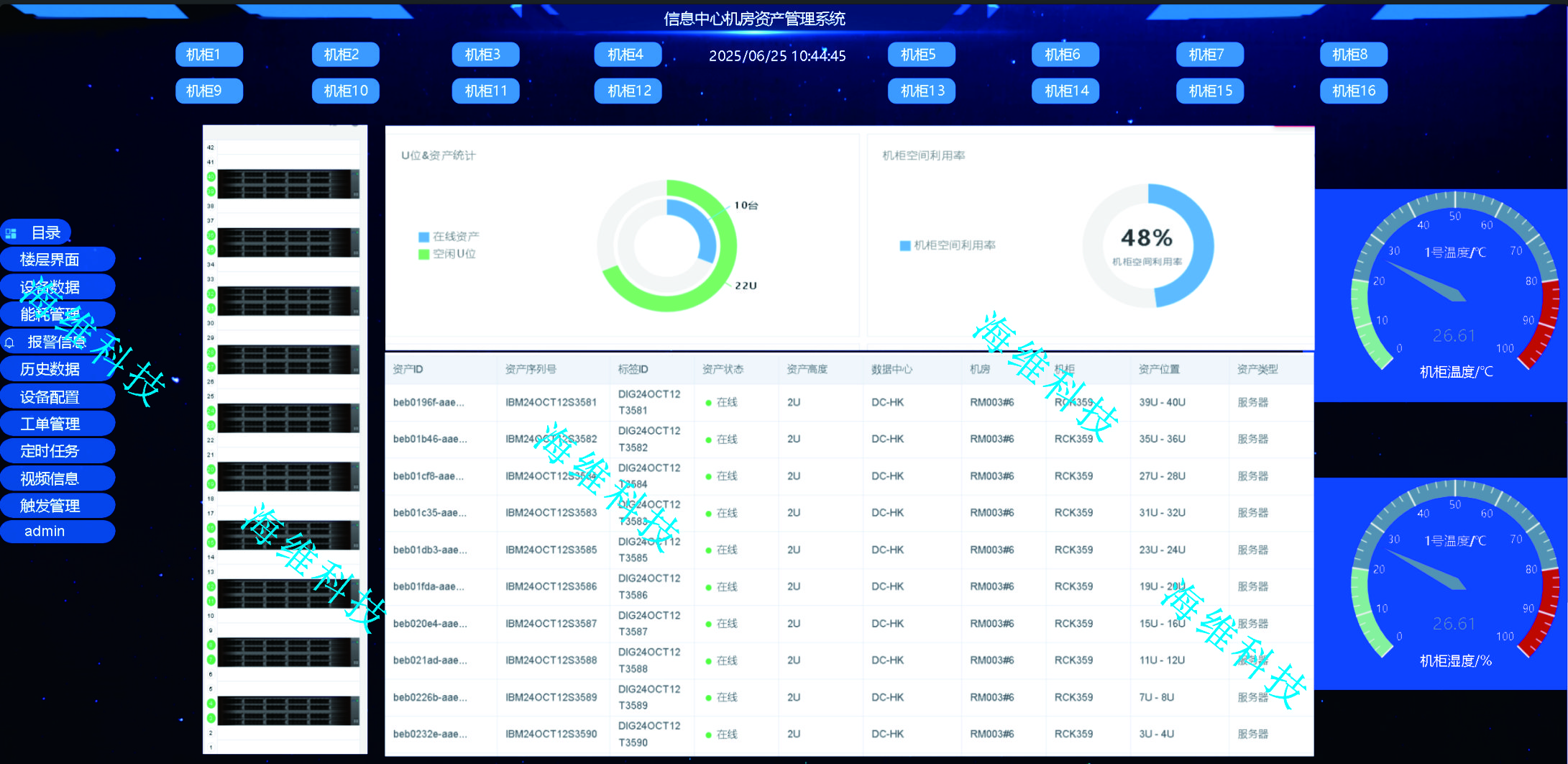Open the 楼层界面 menu item
Screen dimensions: 1568x764
50,260
